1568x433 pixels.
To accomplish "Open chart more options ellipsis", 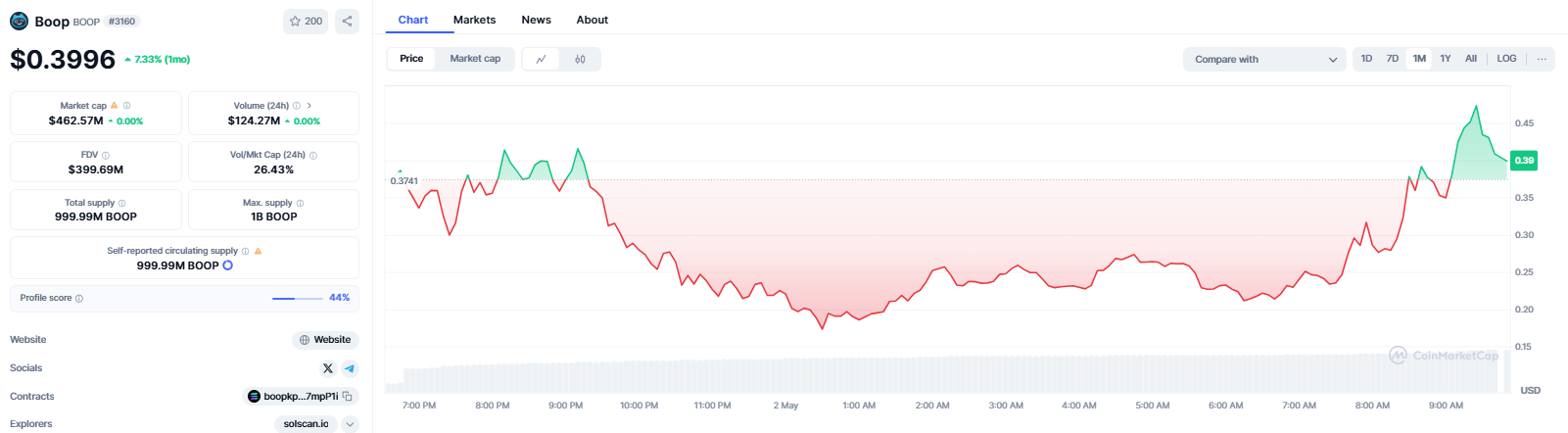I will pyautogui.click(x=1542, y=59).
